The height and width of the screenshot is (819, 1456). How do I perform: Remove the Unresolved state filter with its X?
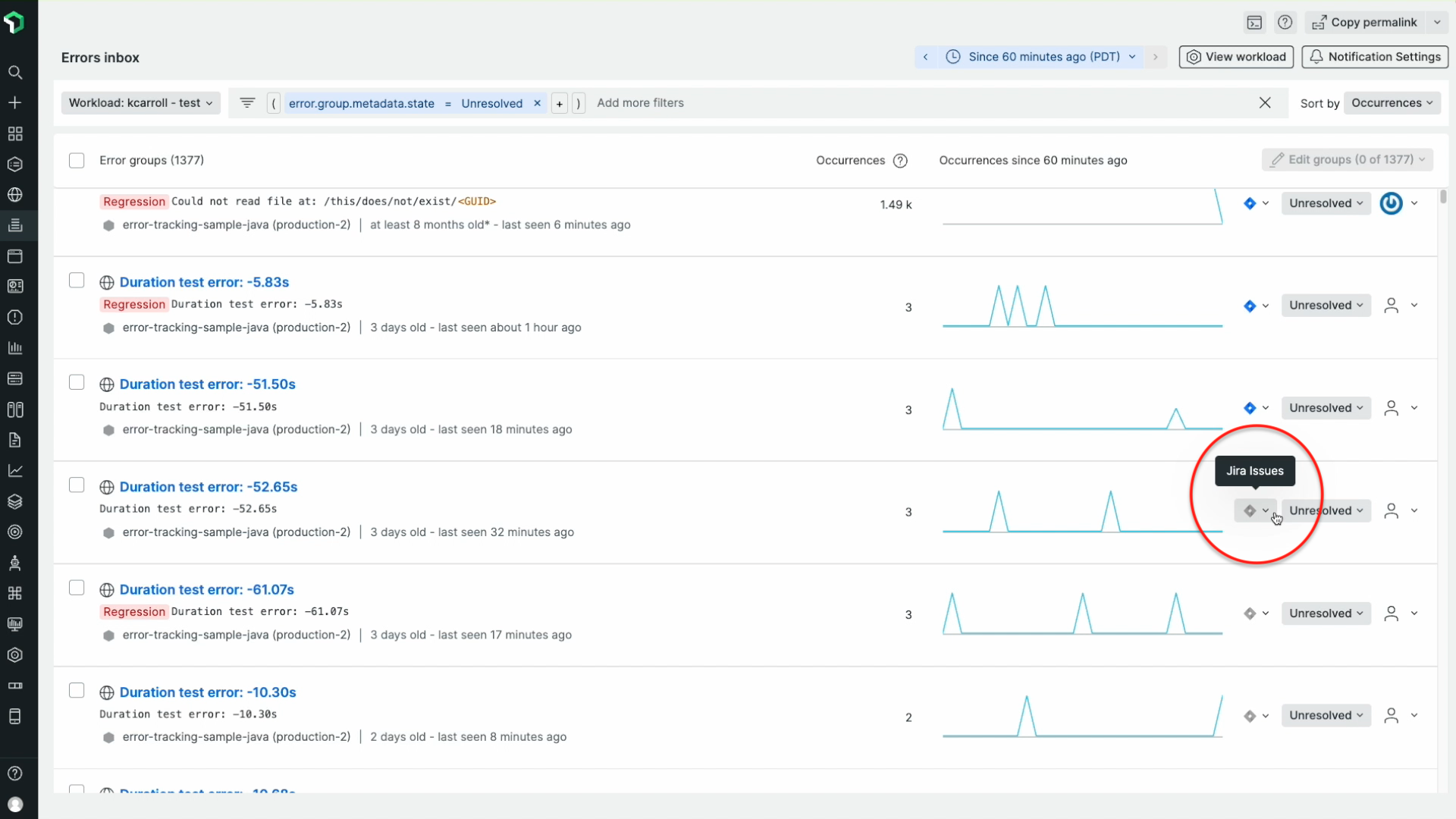pyautogui.click(x=537, y=103)
